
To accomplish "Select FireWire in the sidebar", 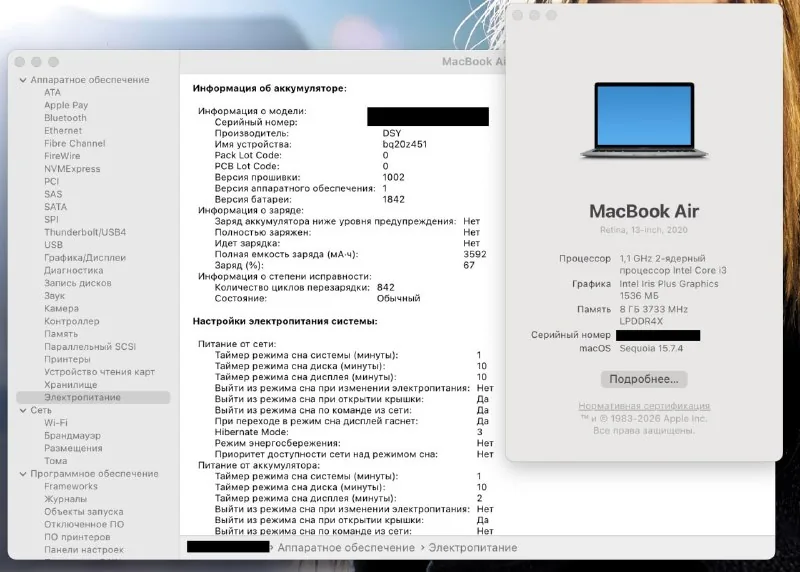I will tap(62, 156).
